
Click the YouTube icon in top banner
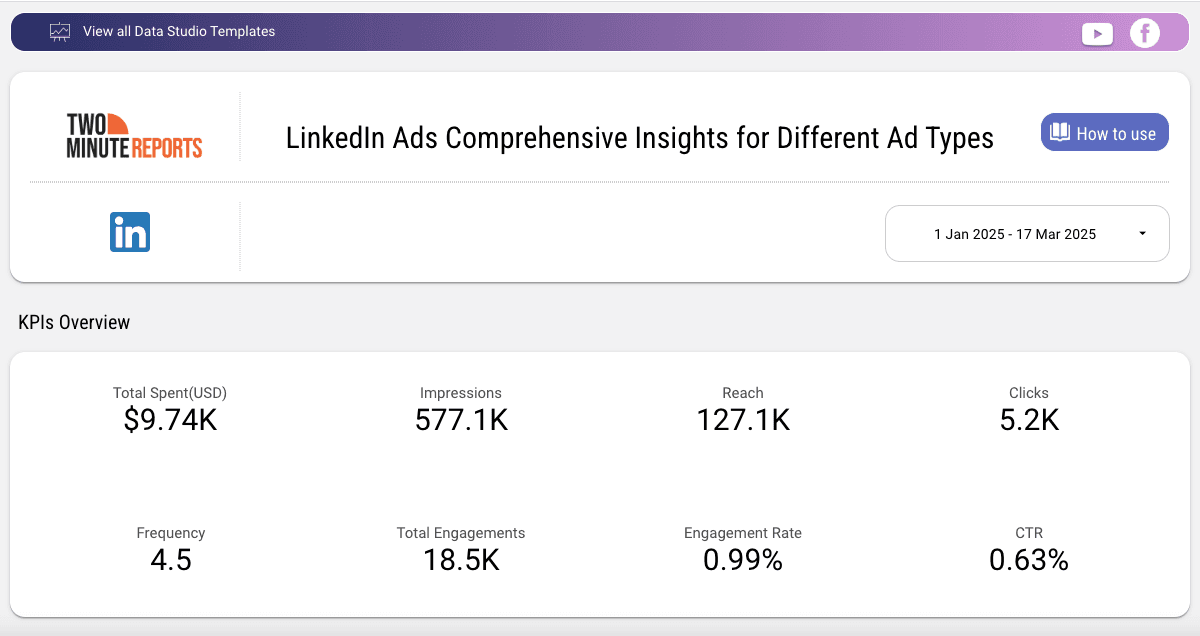[x=1097, y=34]
